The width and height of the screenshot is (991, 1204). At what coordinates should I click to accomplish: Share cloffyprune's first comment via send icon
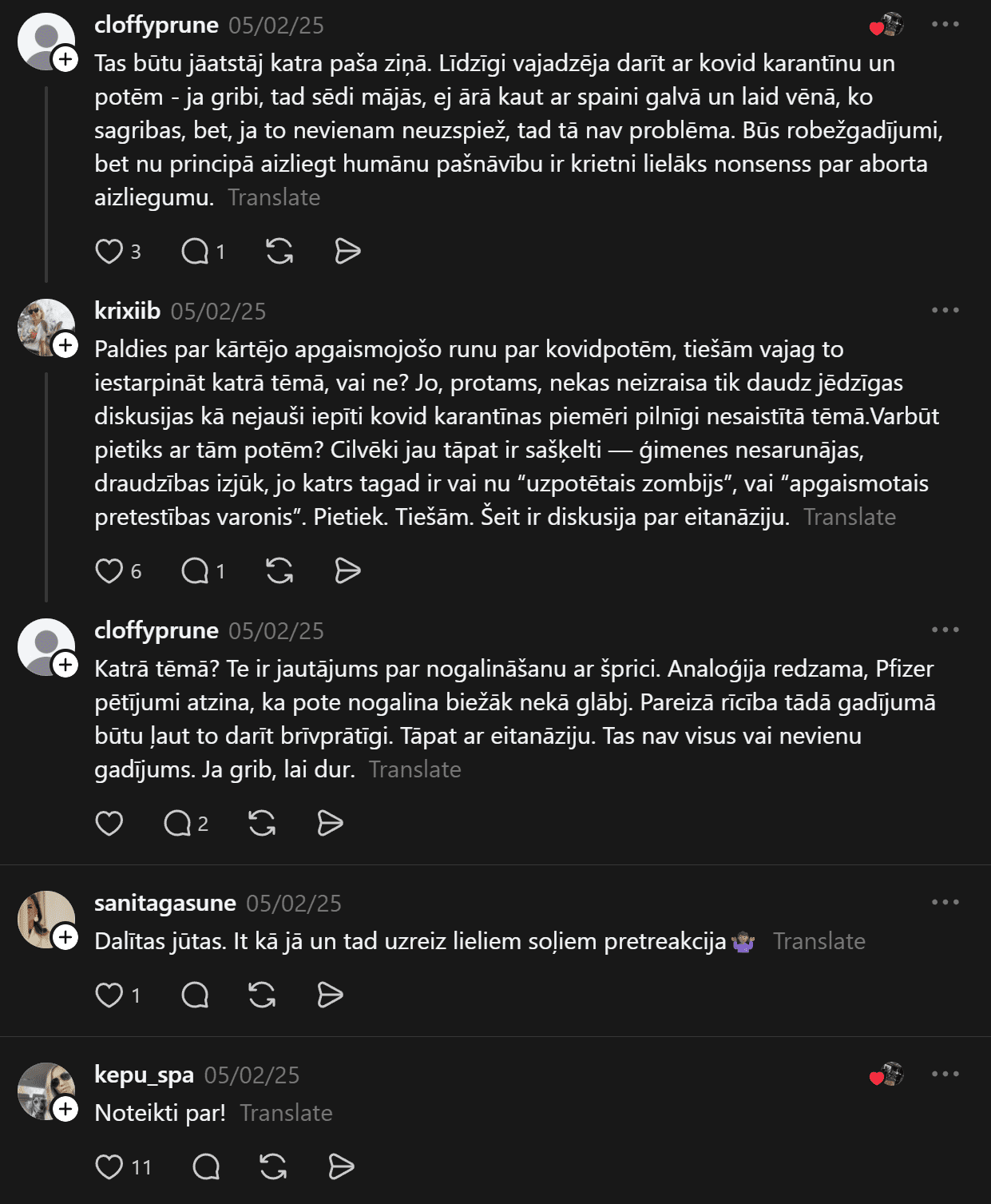pos(347,252)
